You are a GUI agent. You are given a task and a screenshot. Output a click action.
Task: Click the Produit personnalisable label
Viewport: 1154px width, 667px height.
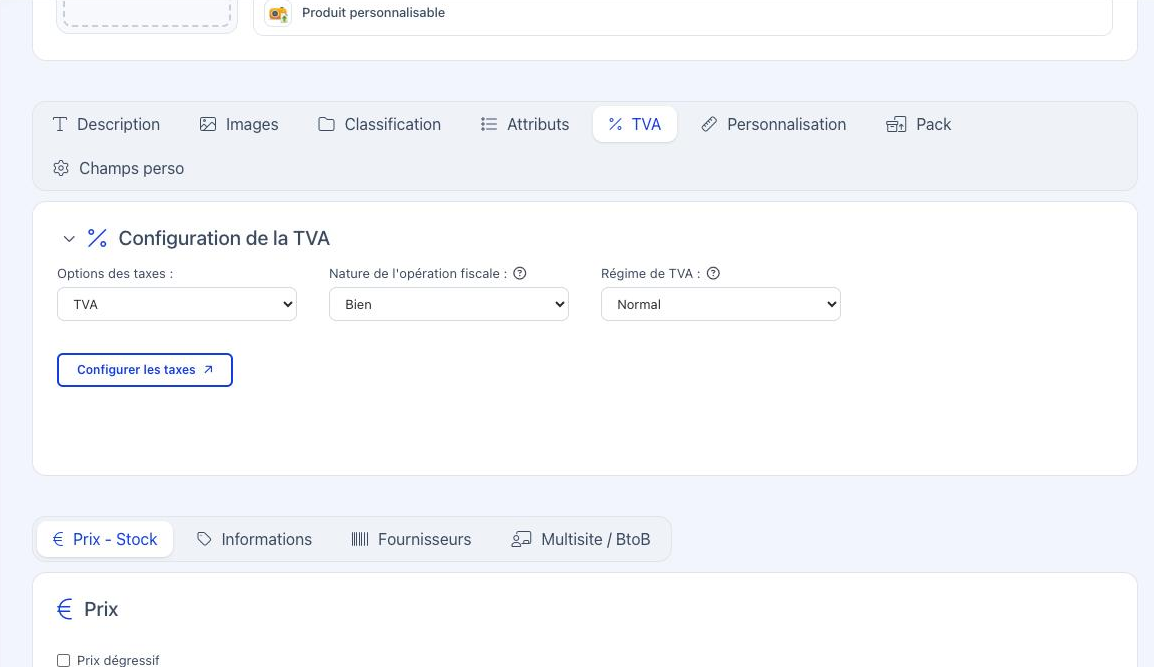coord(373,13)
